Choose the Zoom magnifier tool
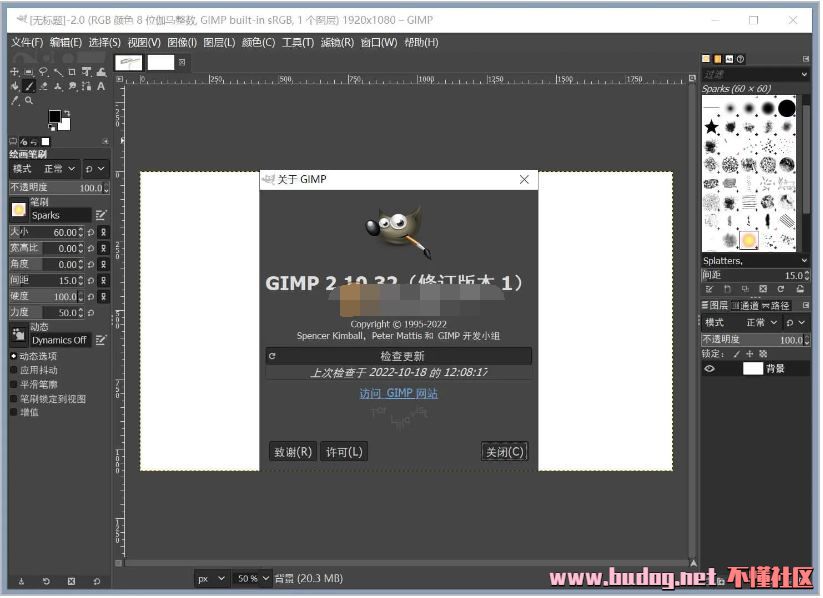Viewport: 823px width, 598px height. (29, 100)
